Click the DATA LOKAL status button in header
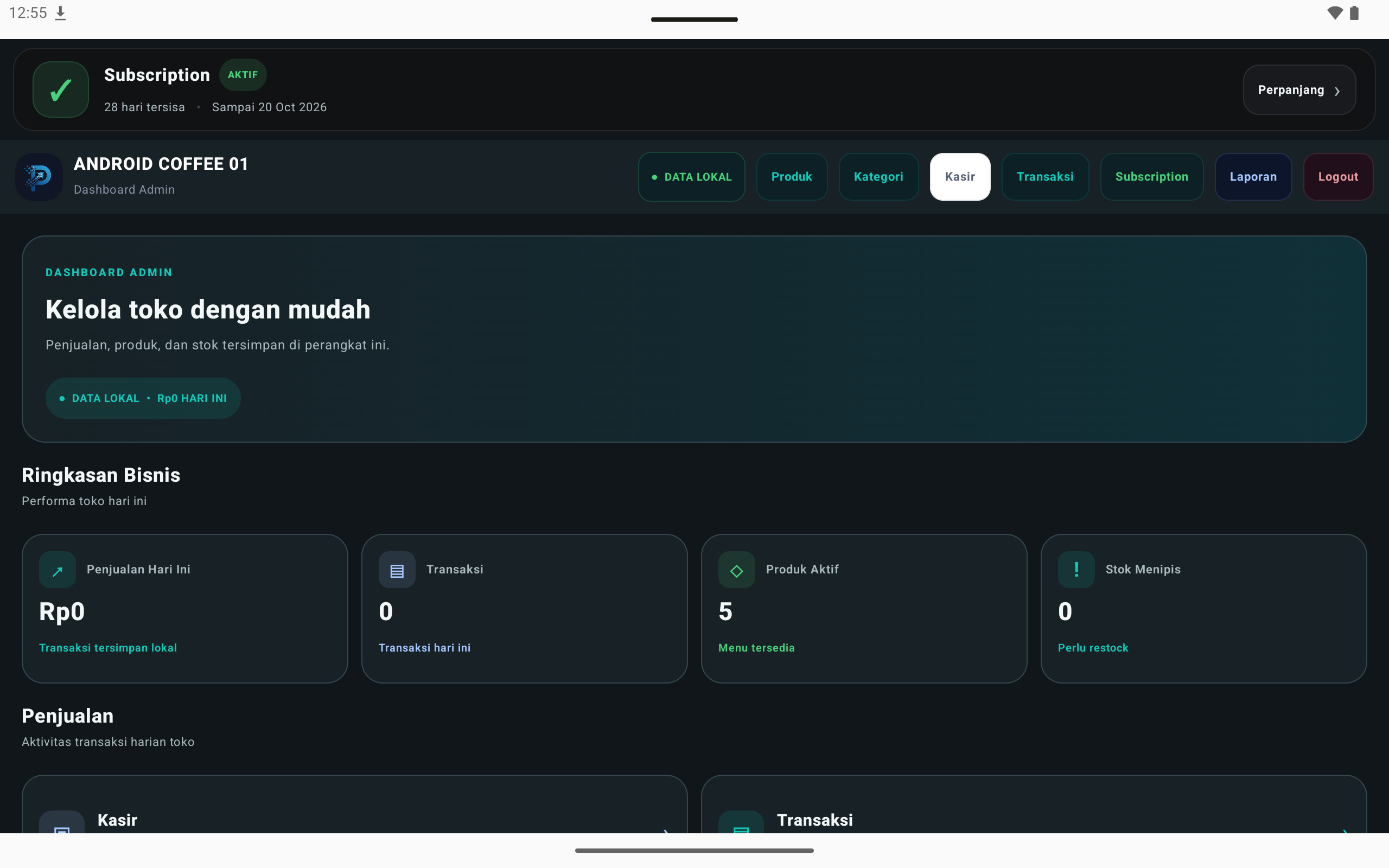Viewport: 1389px width, 868px height. (692, 177)
